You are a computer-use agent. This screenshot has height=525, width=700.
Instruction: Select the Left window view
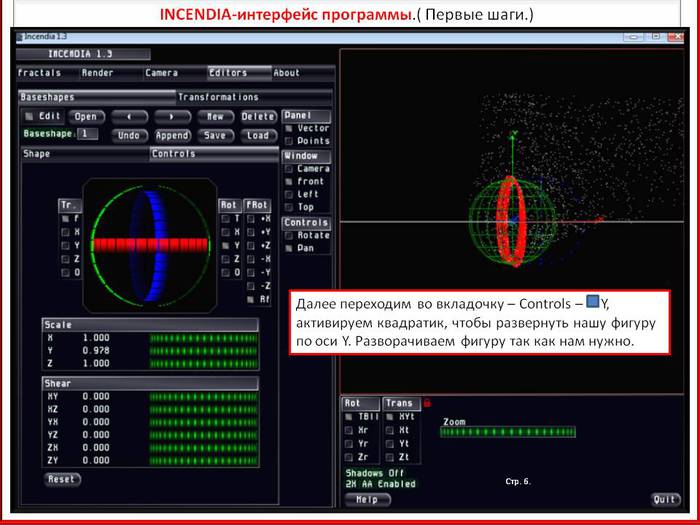coord(289,194)
